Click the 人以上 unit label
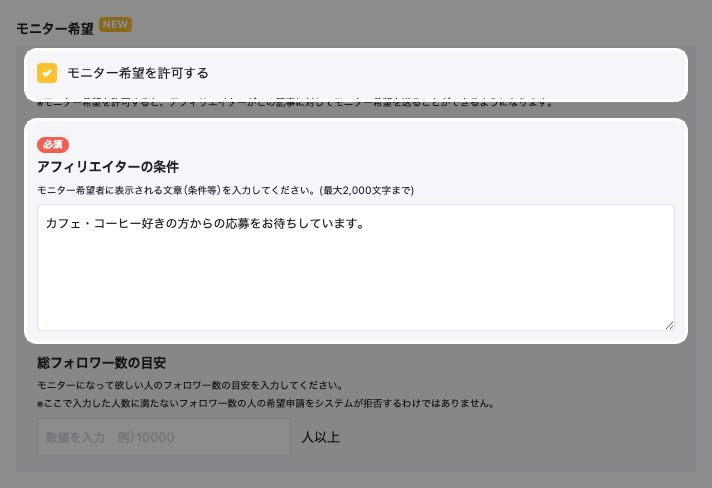The height and width of the screenshot is (488, 712). pos(321,437)
